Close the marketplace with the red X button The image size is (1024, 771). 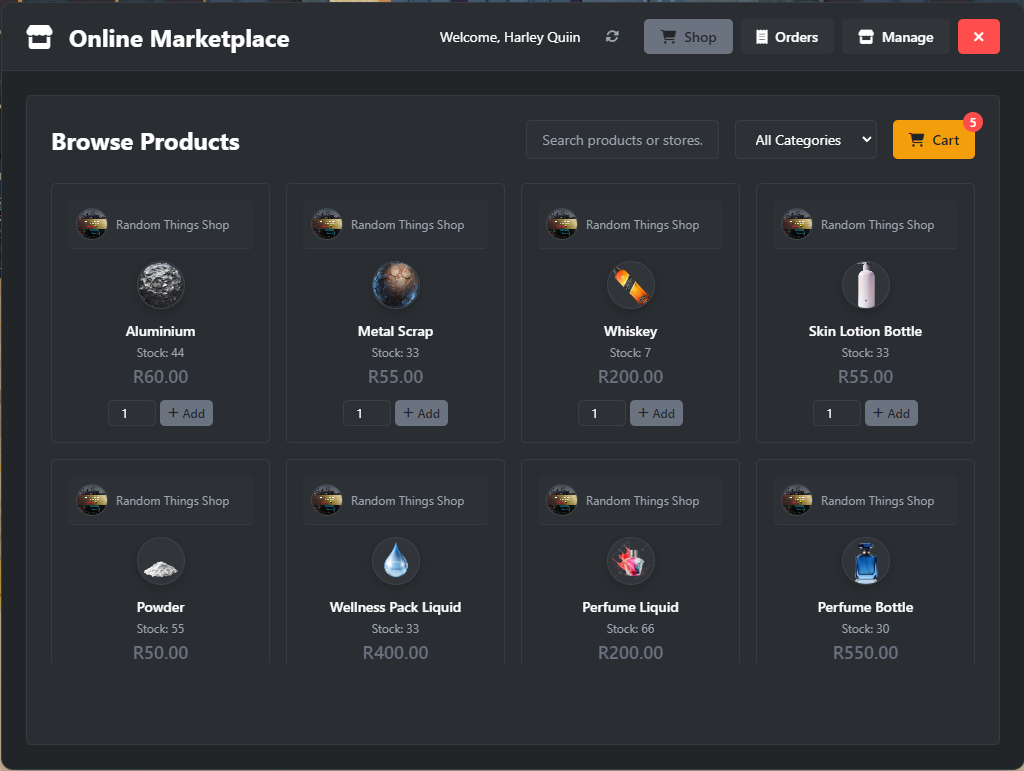coord(978,37)
